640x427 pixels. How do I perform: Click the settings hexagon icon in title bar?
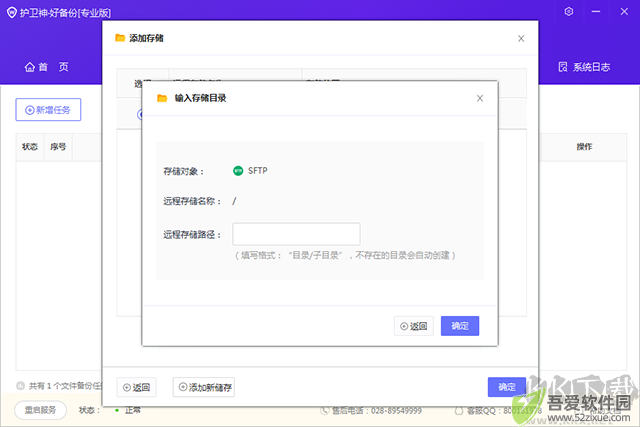coord(569,11)
